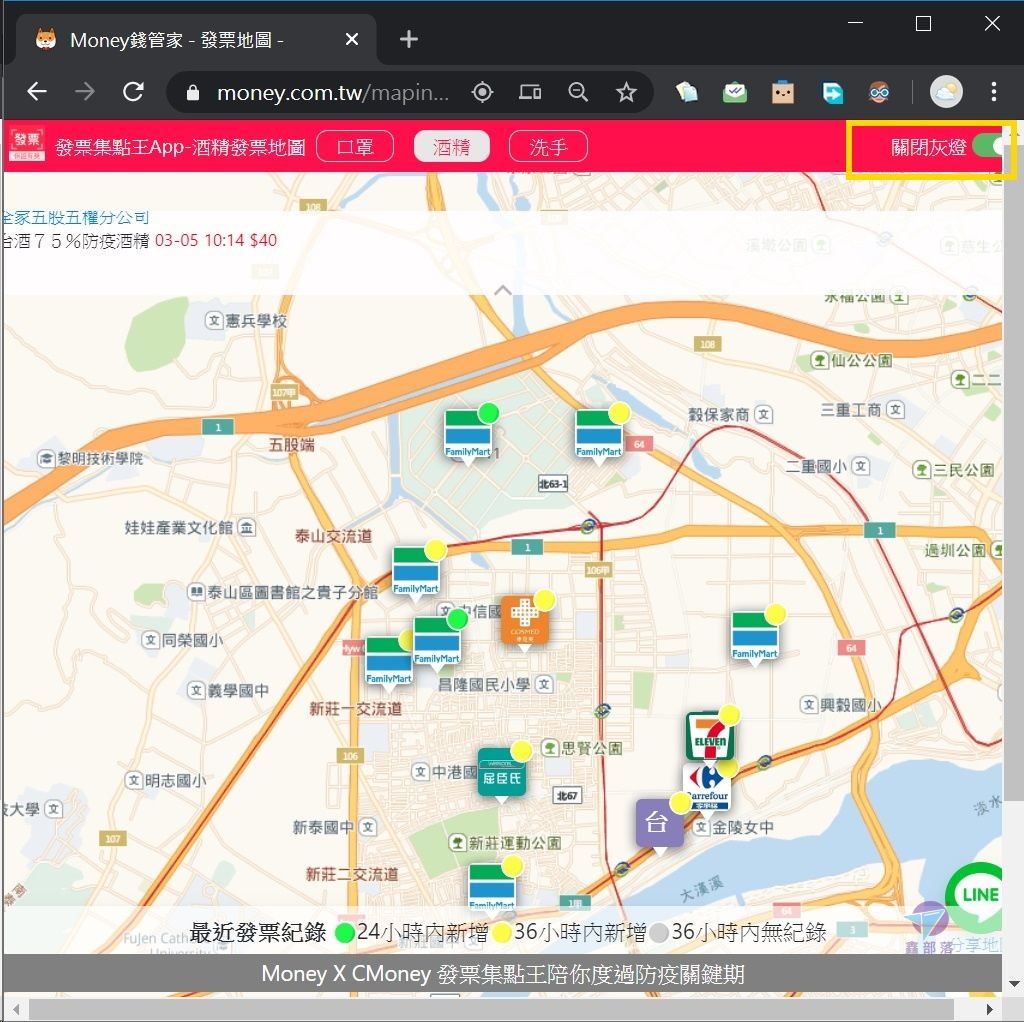Open the green LINE share button

tap(974, 895)
